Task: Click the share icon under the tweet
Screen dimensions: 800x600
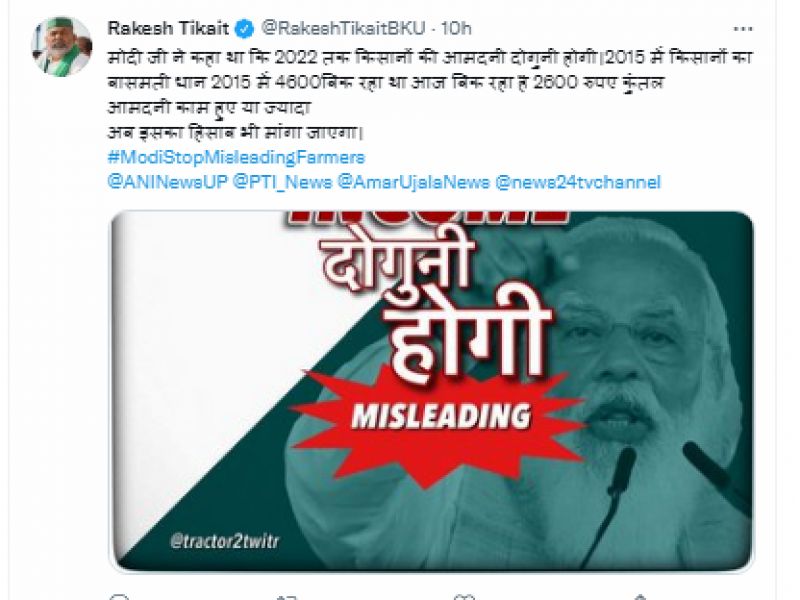Action: [640, 596]
